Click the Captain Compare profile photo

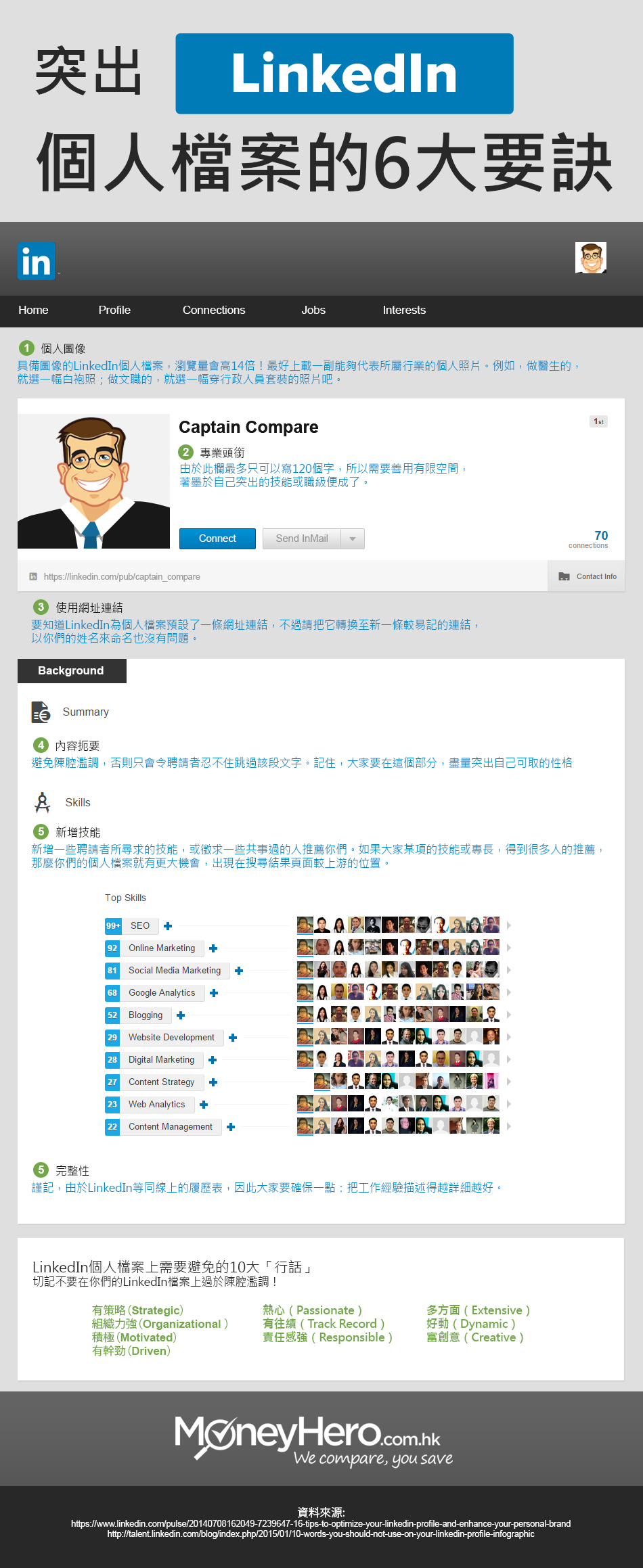93,481
